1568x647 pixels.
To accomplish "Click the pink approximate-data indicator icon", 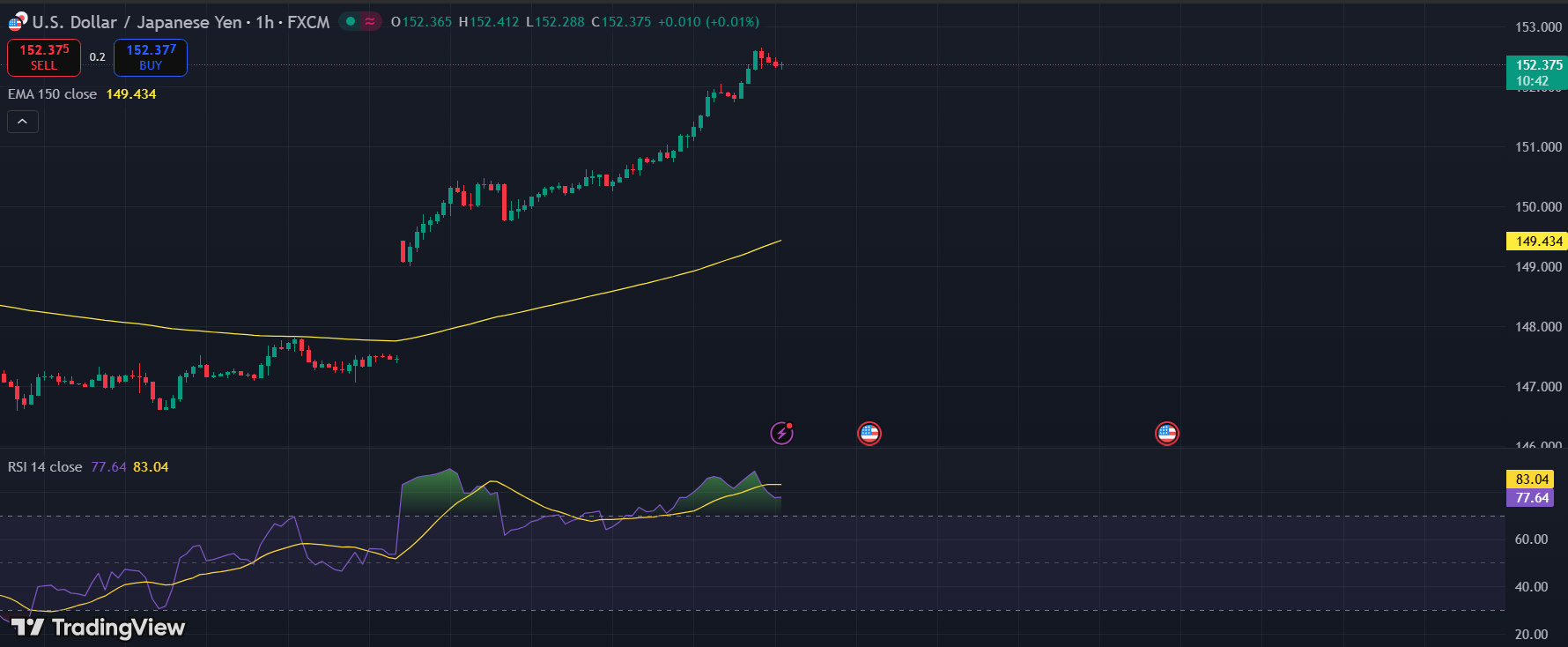I will pyautogui.click(x=370, y=22).
